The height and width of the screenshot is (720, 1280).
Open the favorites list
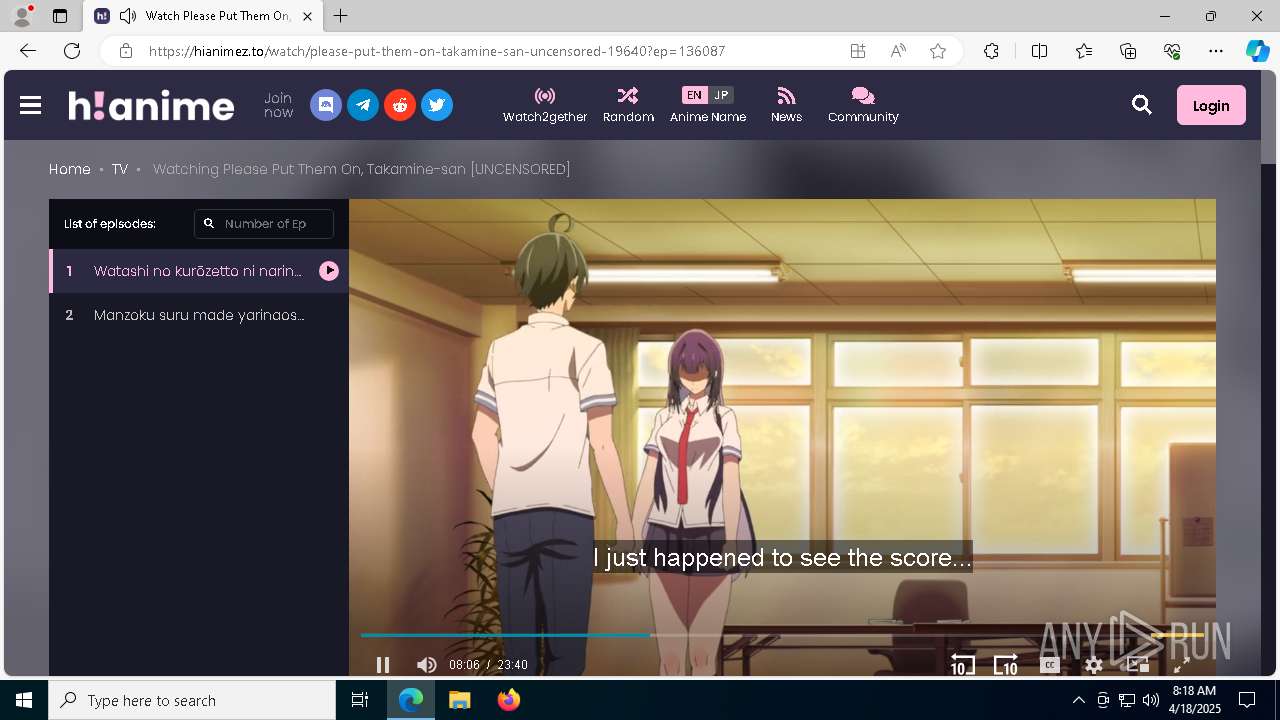pos(1084,51)
